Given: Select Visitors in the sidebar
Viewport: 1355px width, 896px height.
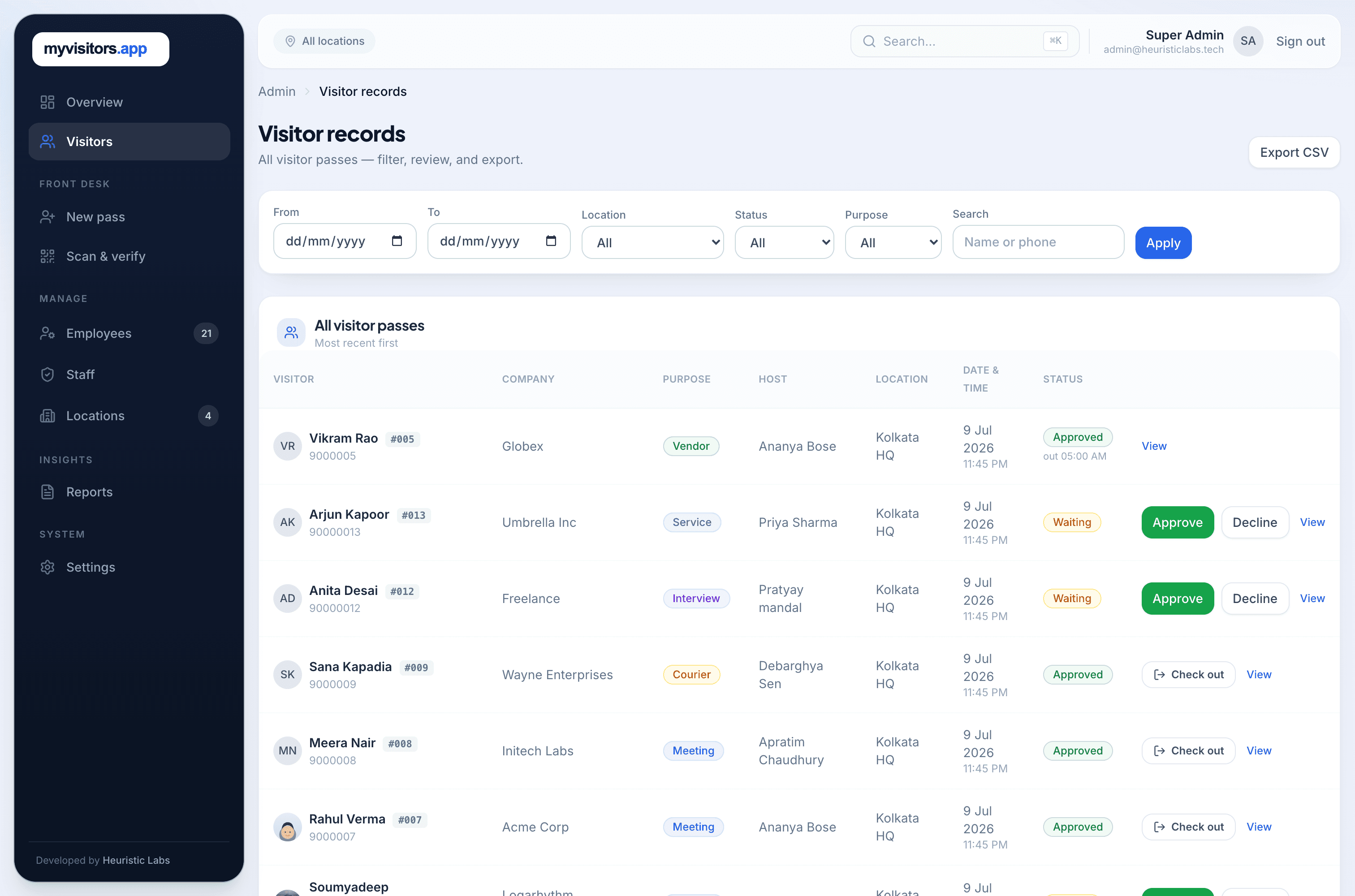Looking at the screenshot, I should 129,142.
